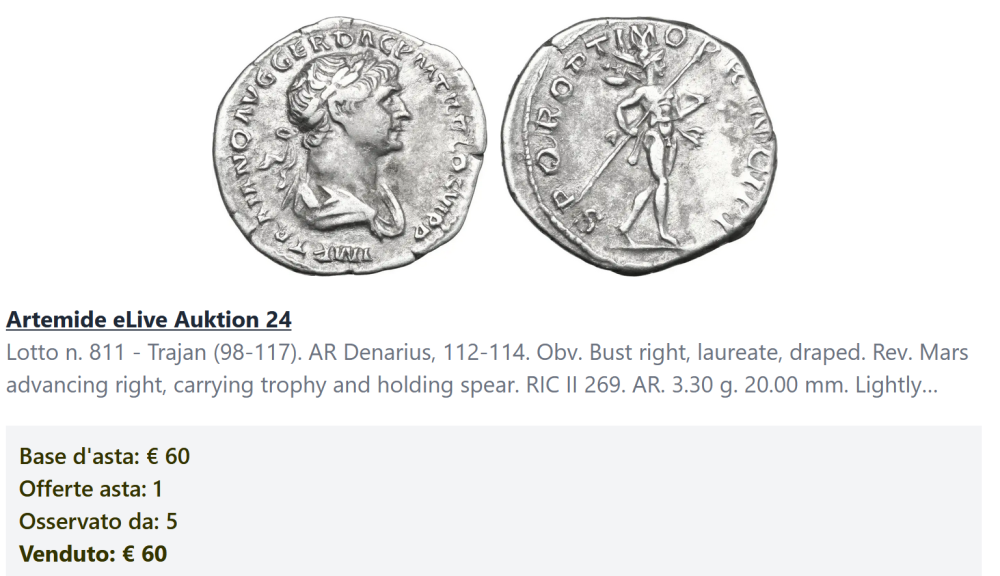Click the "Venduto: € 60" sold price
The image size is (1000, 576).
coord(93,554)
